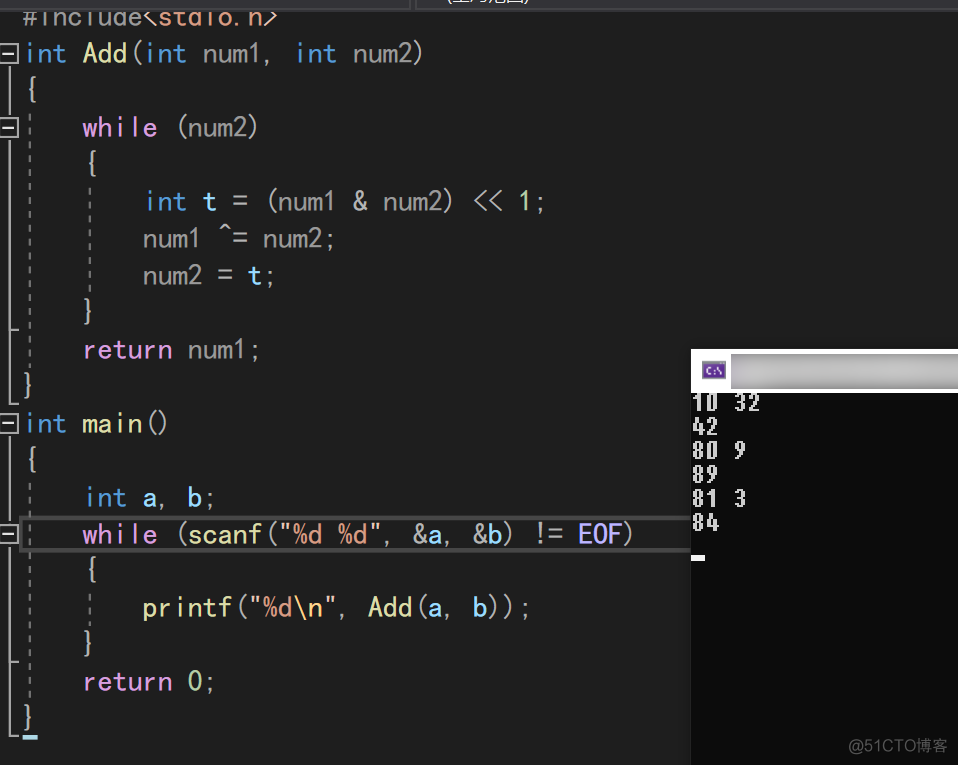The width and height of the screenshot is (958, 765).
Task: Click the #include<stdio.h> line
Action: (150, 18)
